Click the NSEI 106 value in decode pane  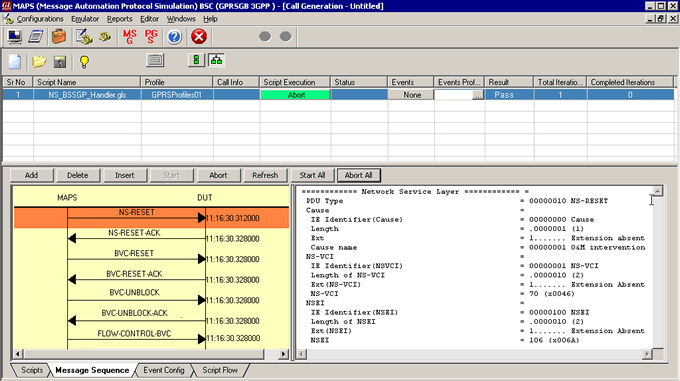tap(554, 340)
